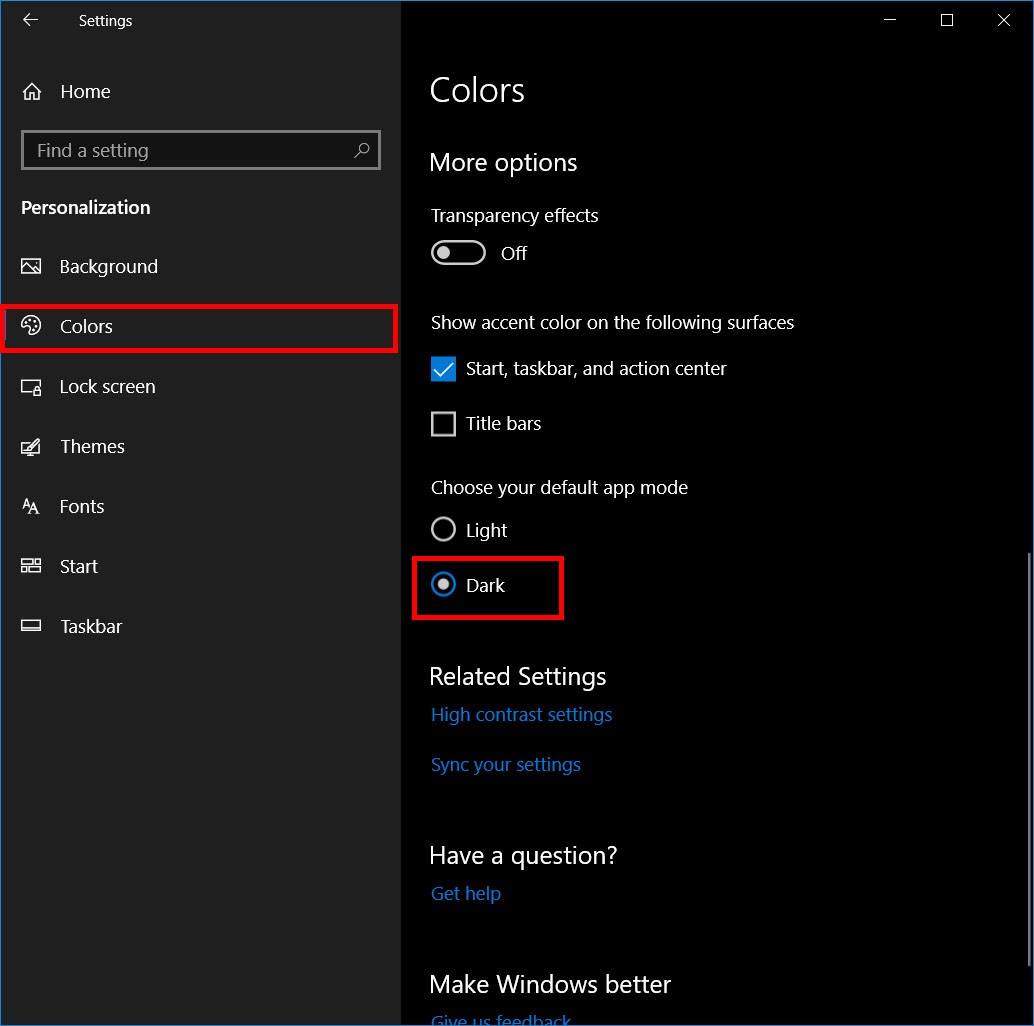Click the Home icon
Image resolution: width=1034 pixels, height=1026 pixels.
[x=32, y=91]
